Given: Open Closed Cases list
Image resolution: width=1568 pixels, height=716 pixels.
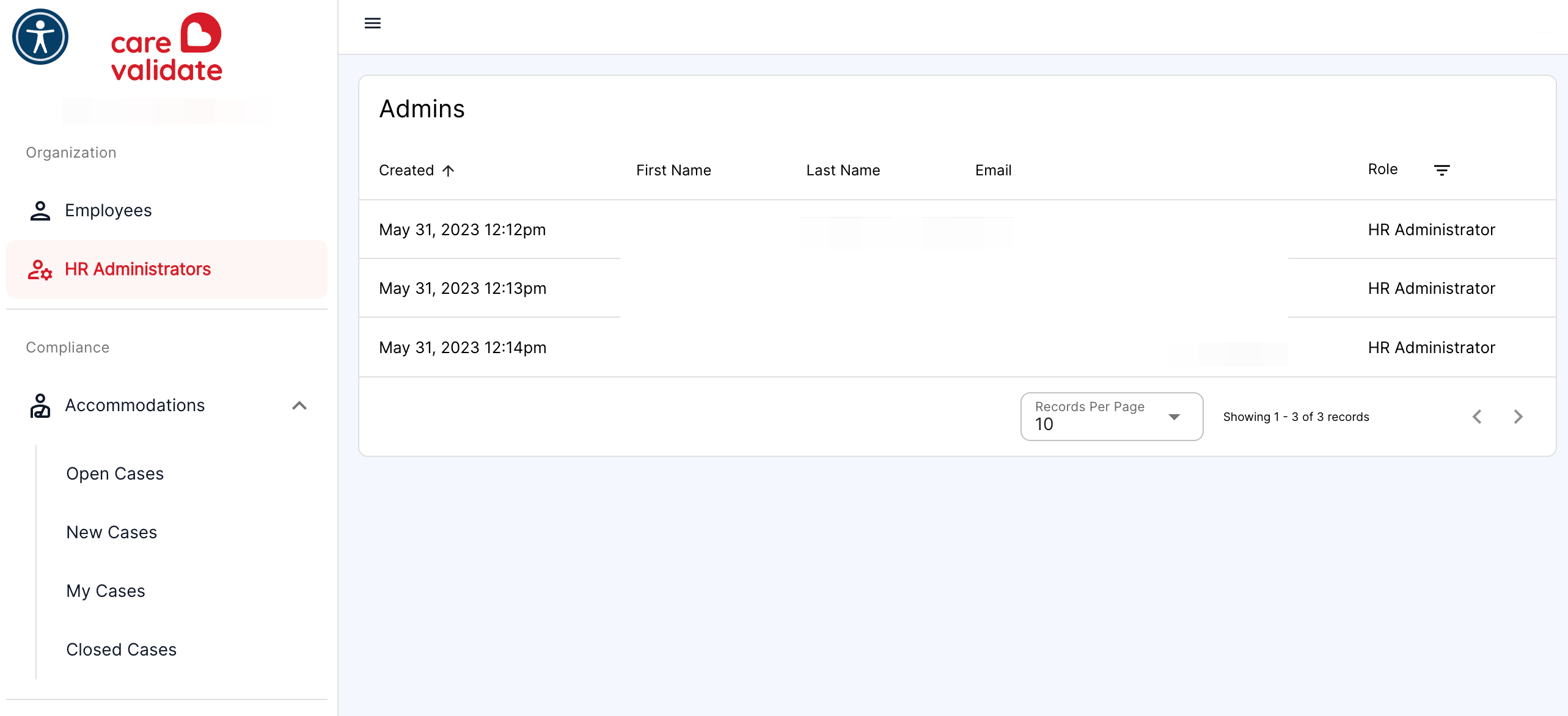Looking at the screenshot, I should 122,650.
